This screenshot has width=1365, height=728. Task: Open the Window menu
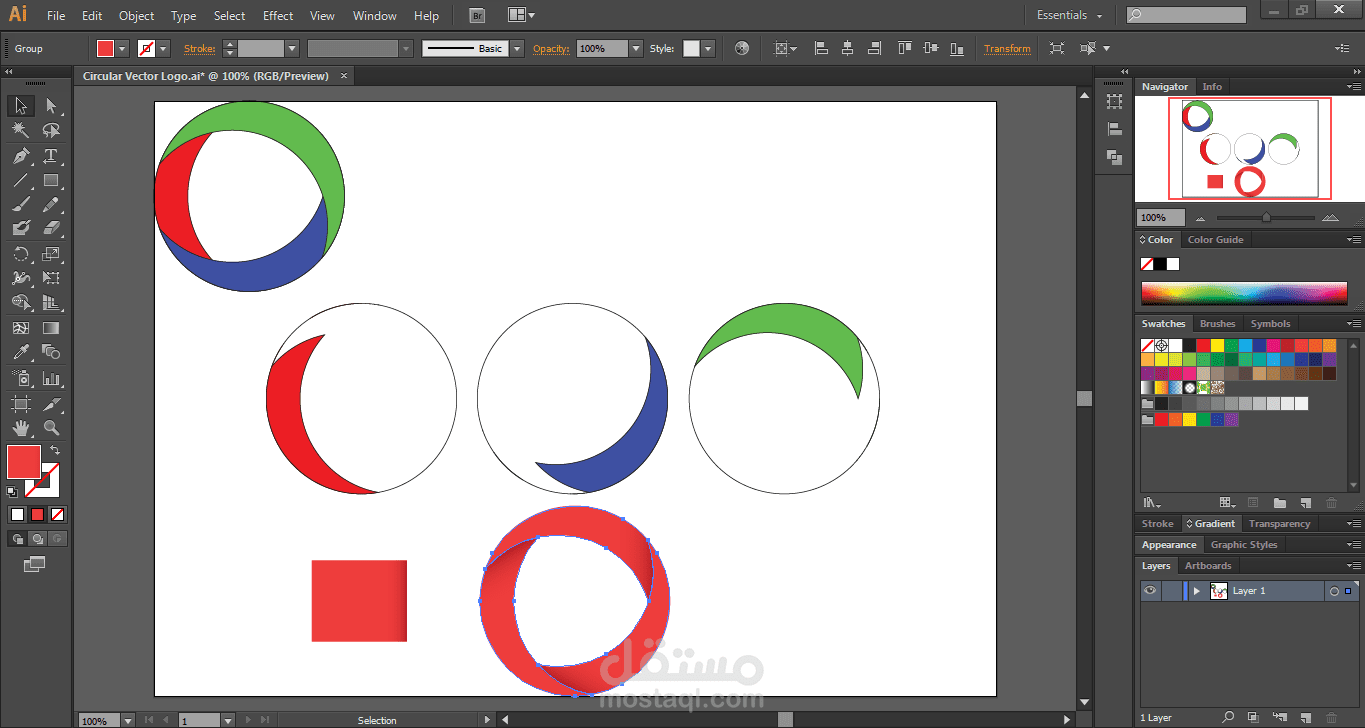pos(375,16)
